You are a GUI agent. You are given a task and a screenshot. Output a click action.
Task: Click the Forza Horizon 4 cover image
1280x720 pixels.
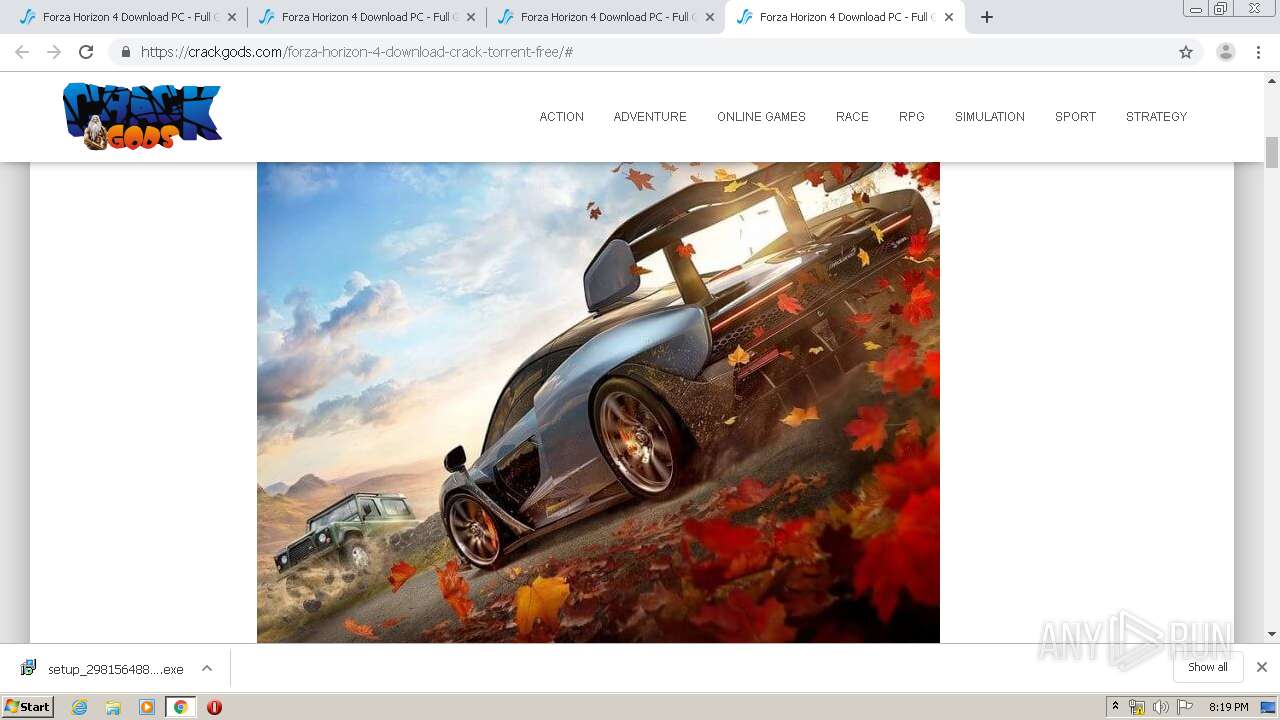(x=598, y=402)
